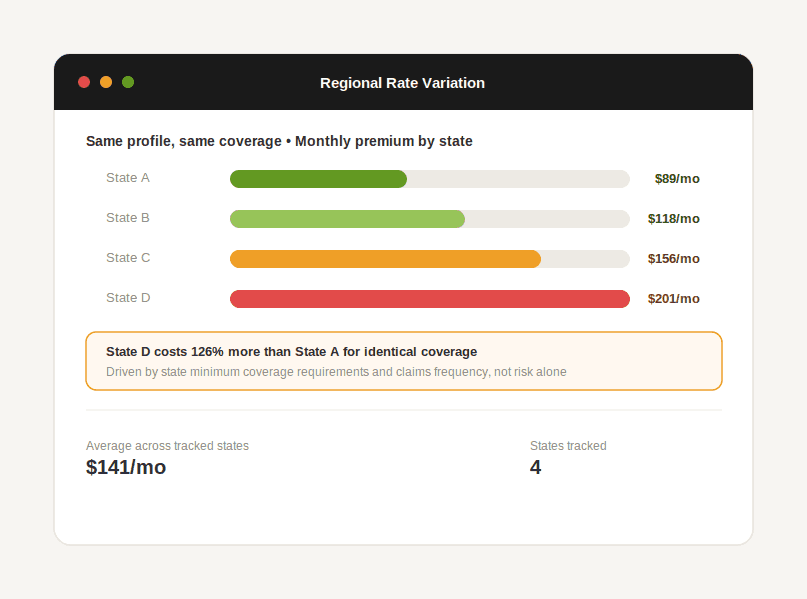
Task: Click the 'States tracked' label
Action: click(x=568, y=446)
